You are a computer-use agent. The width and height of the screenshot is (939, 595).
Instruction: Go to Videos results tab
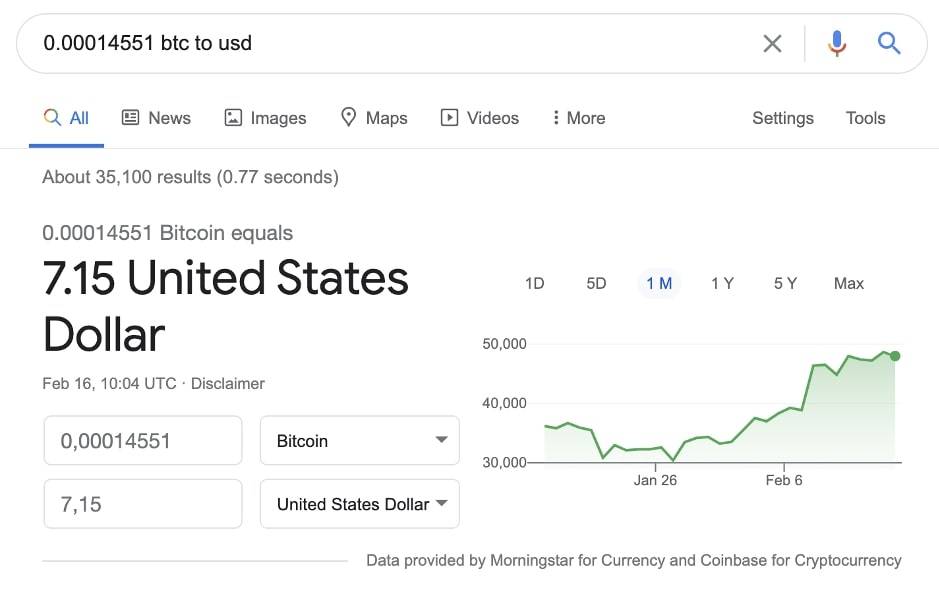tap(480, 118)
